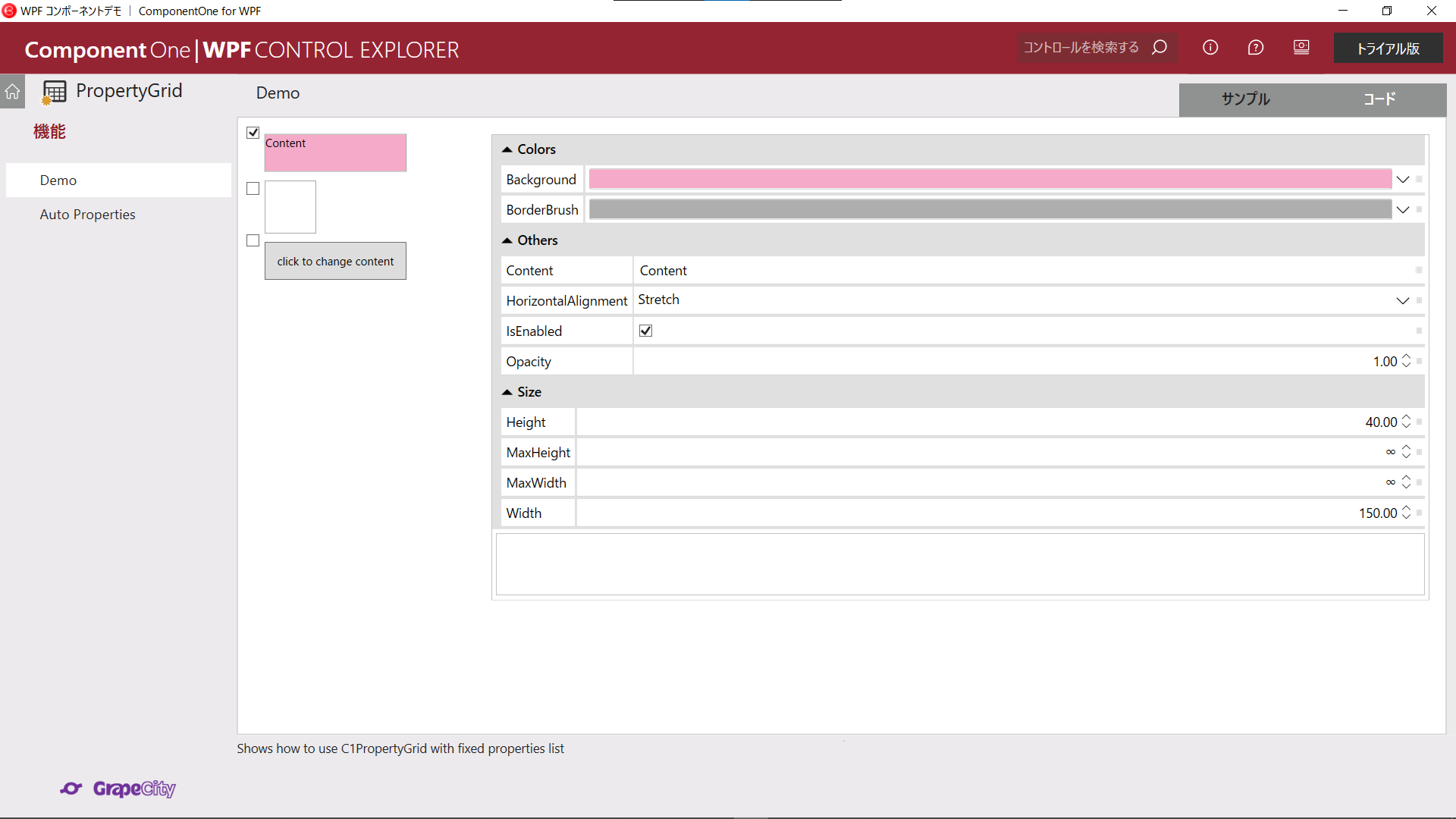Open the Background color dropdown arrow

(x=1403, y=180)
